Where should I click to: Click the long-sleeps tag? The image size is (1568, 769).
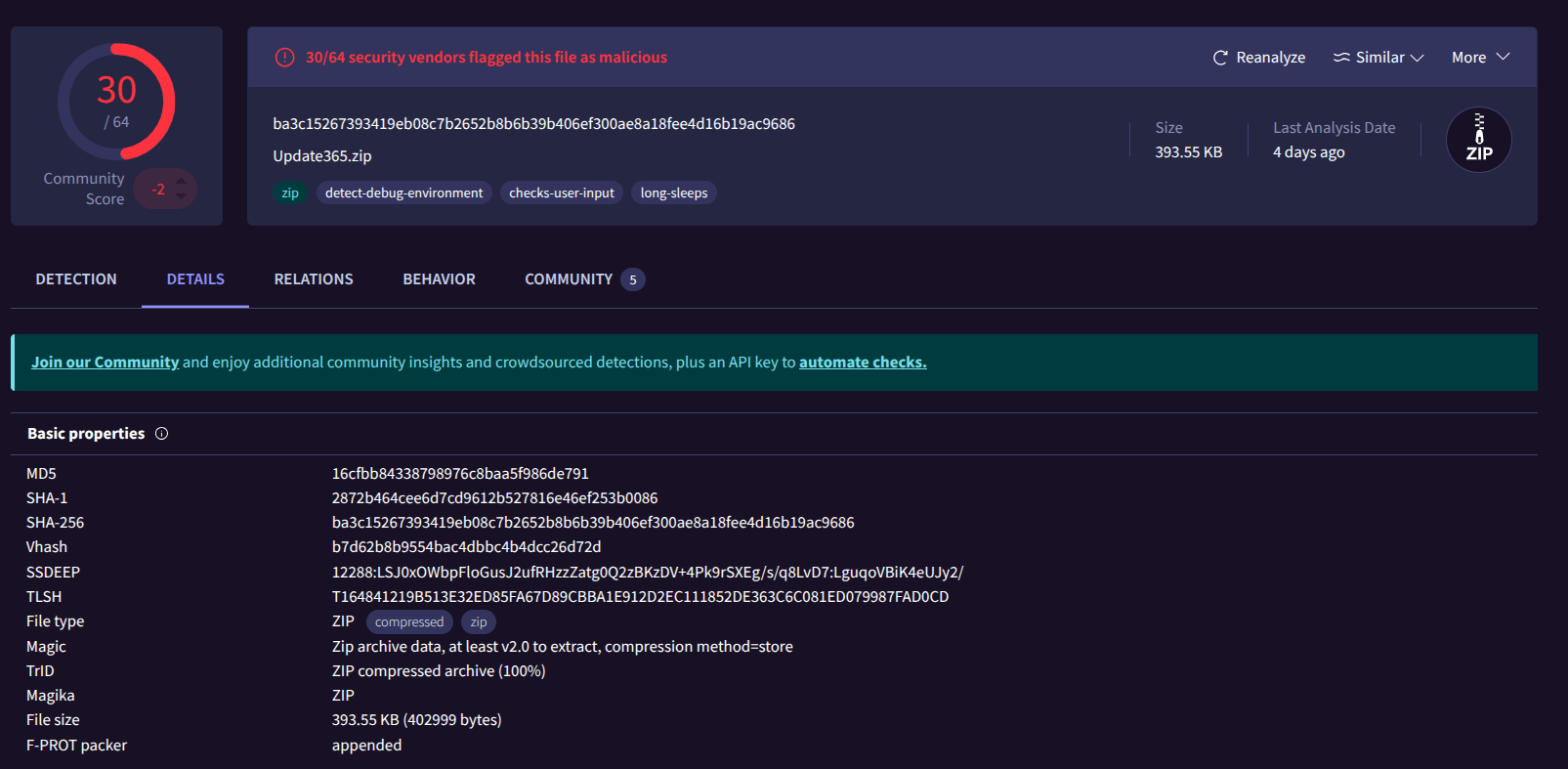point(674,193)
